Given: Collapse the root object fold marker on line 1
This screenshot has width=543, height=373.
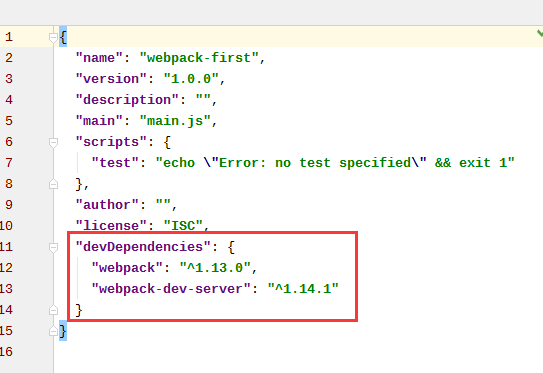Looking at the screenshot, I should click(x=53, y=37).
